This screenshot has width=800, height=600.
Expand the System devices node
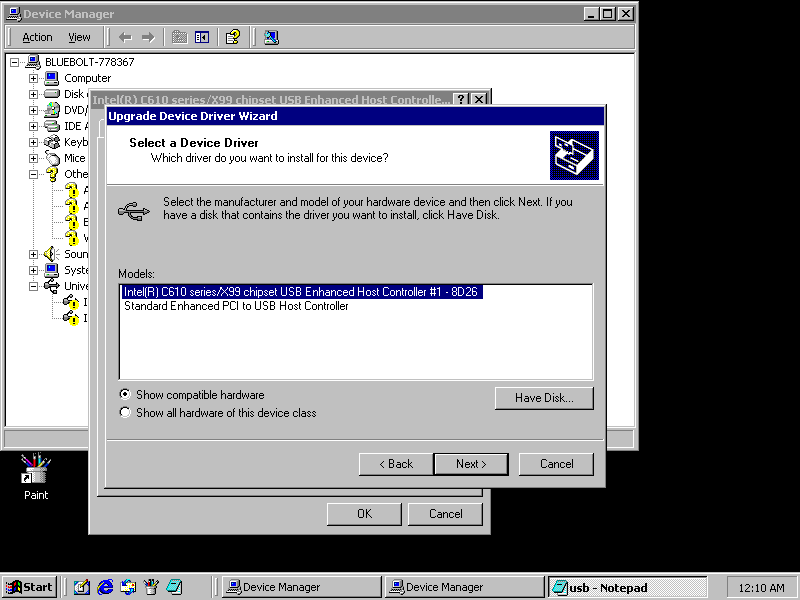coord(33,270)
